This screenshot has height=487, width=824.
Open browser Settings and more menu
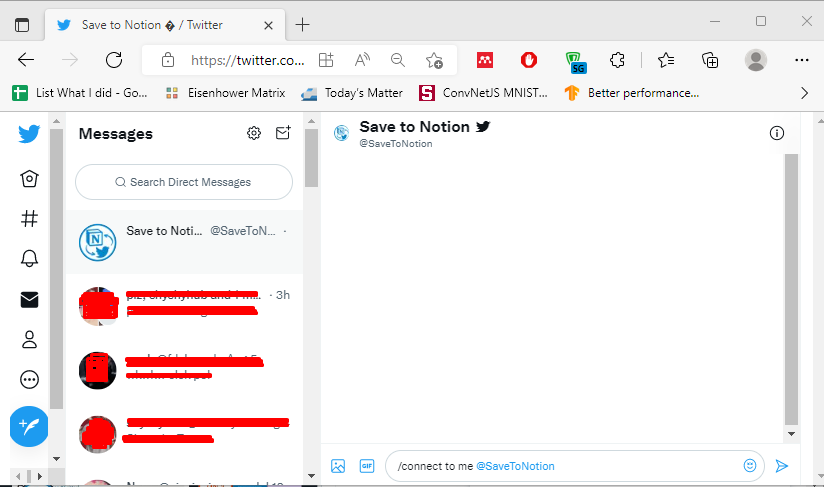tap(802, 60)
